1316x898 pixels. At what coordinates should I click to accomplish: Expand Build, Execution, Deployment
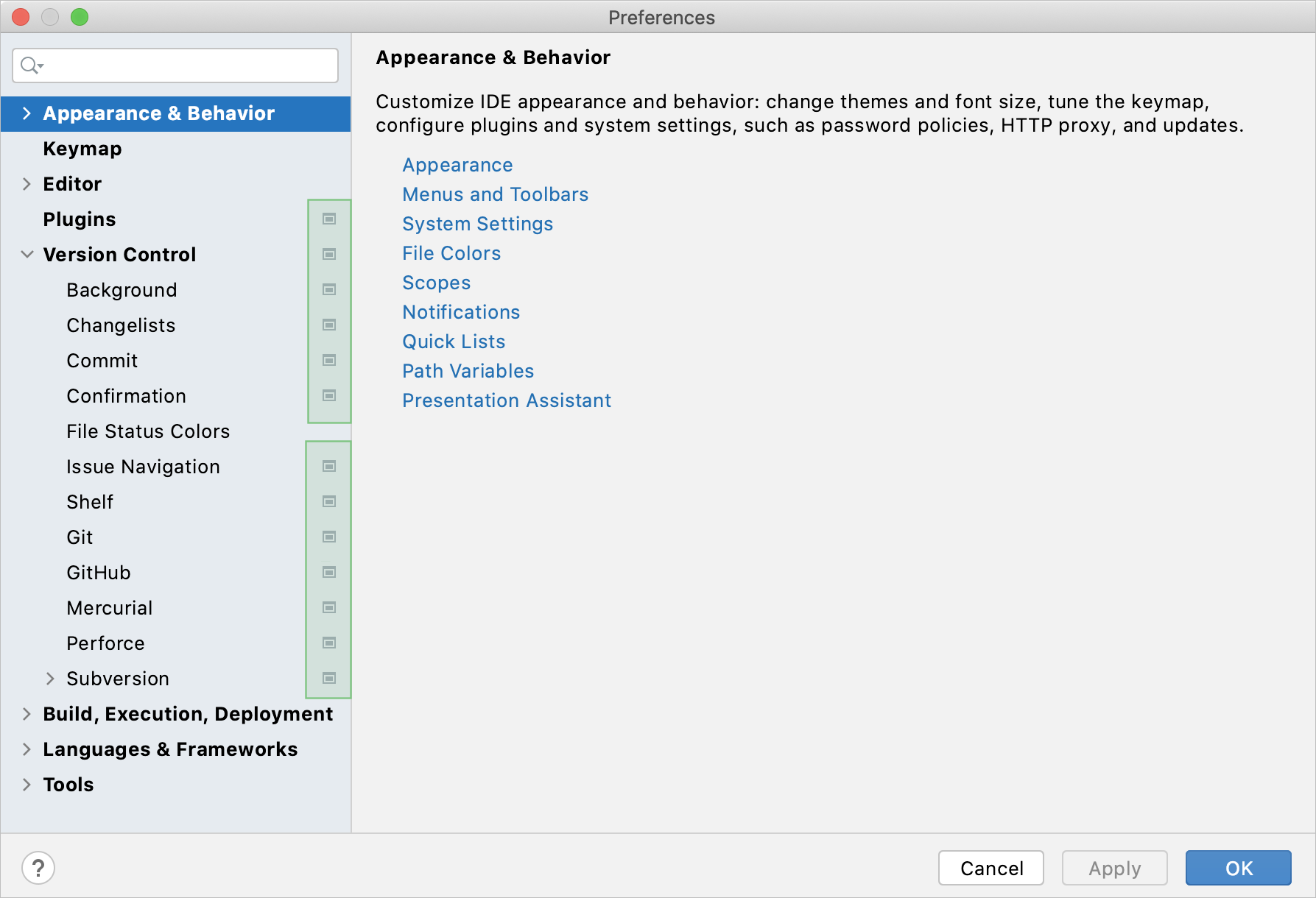27,713
